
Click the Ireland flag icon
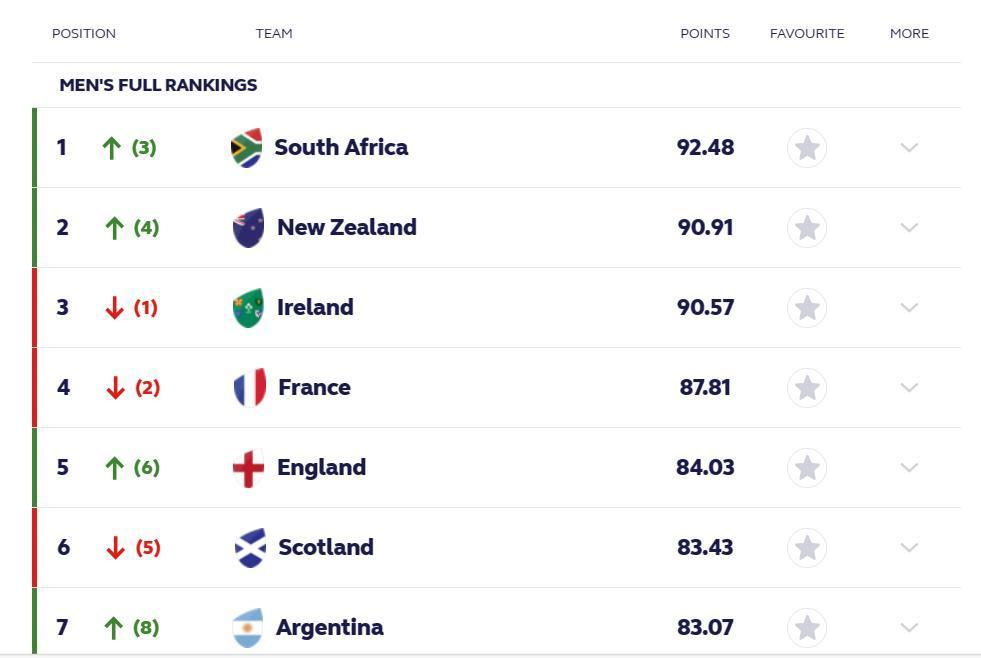click(x=248, y=308)
